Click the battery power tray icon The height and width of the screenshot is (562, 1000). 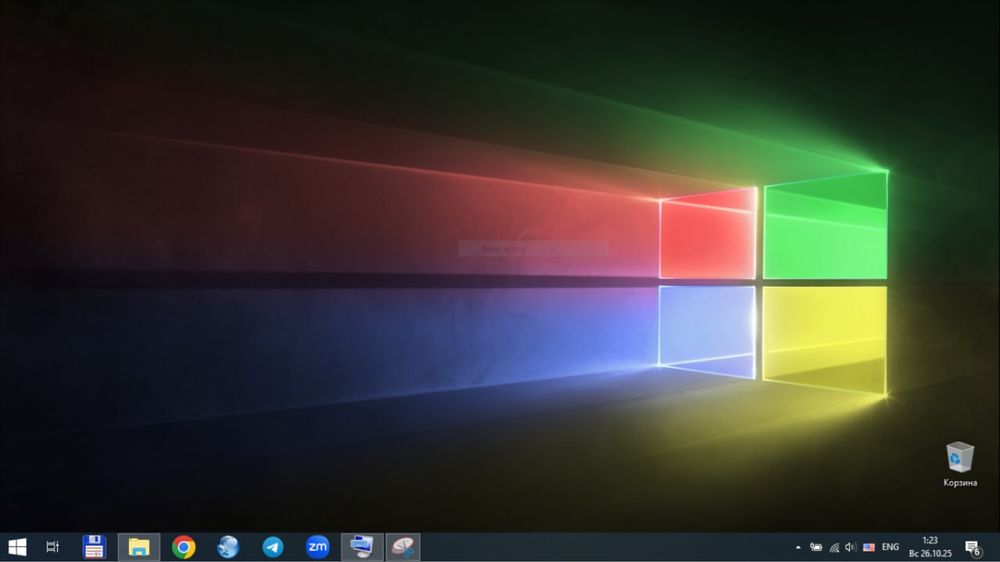[x=816, y=547]
